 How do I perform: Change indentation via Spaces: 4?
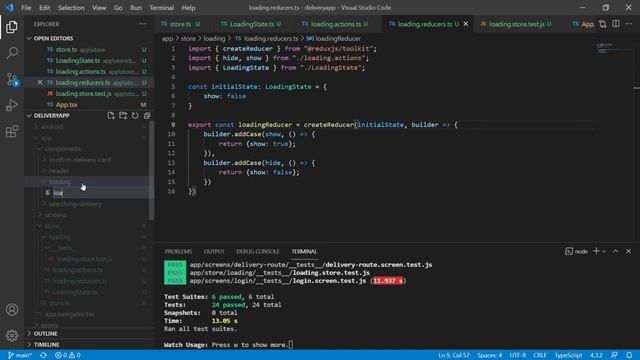pyautogui.click(x=489, y=355)
